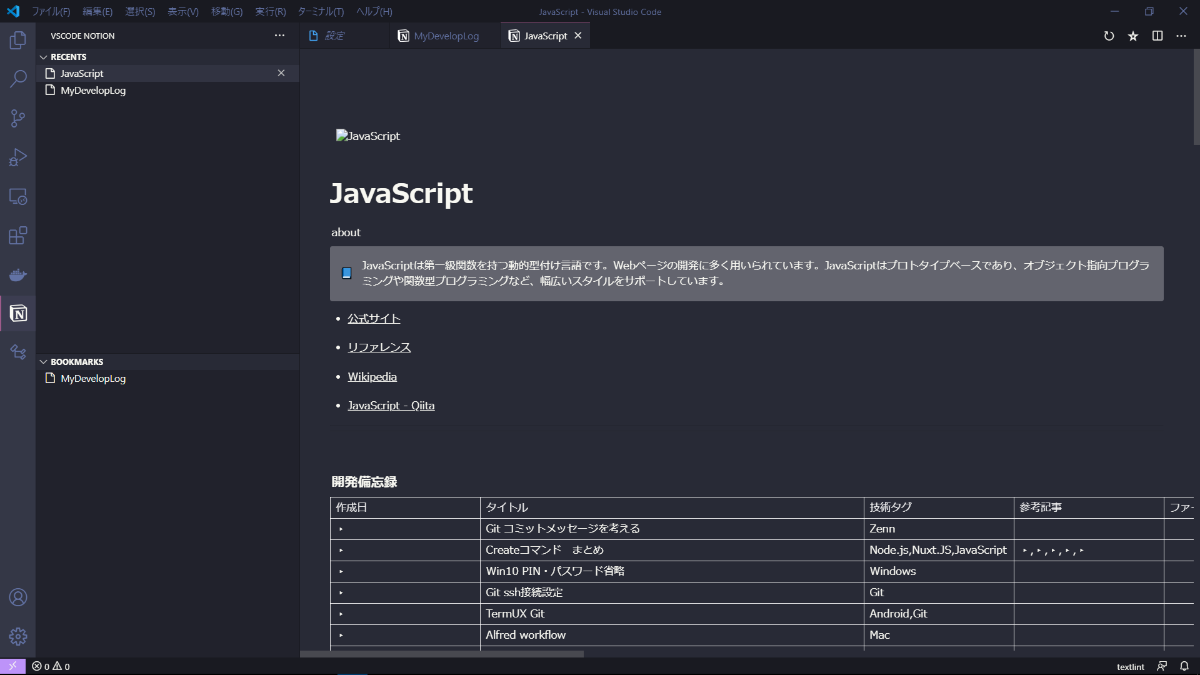This screenshot has height=675, width=1200.
Task: Open the Manage settings gear
Action: pos(18,636)
